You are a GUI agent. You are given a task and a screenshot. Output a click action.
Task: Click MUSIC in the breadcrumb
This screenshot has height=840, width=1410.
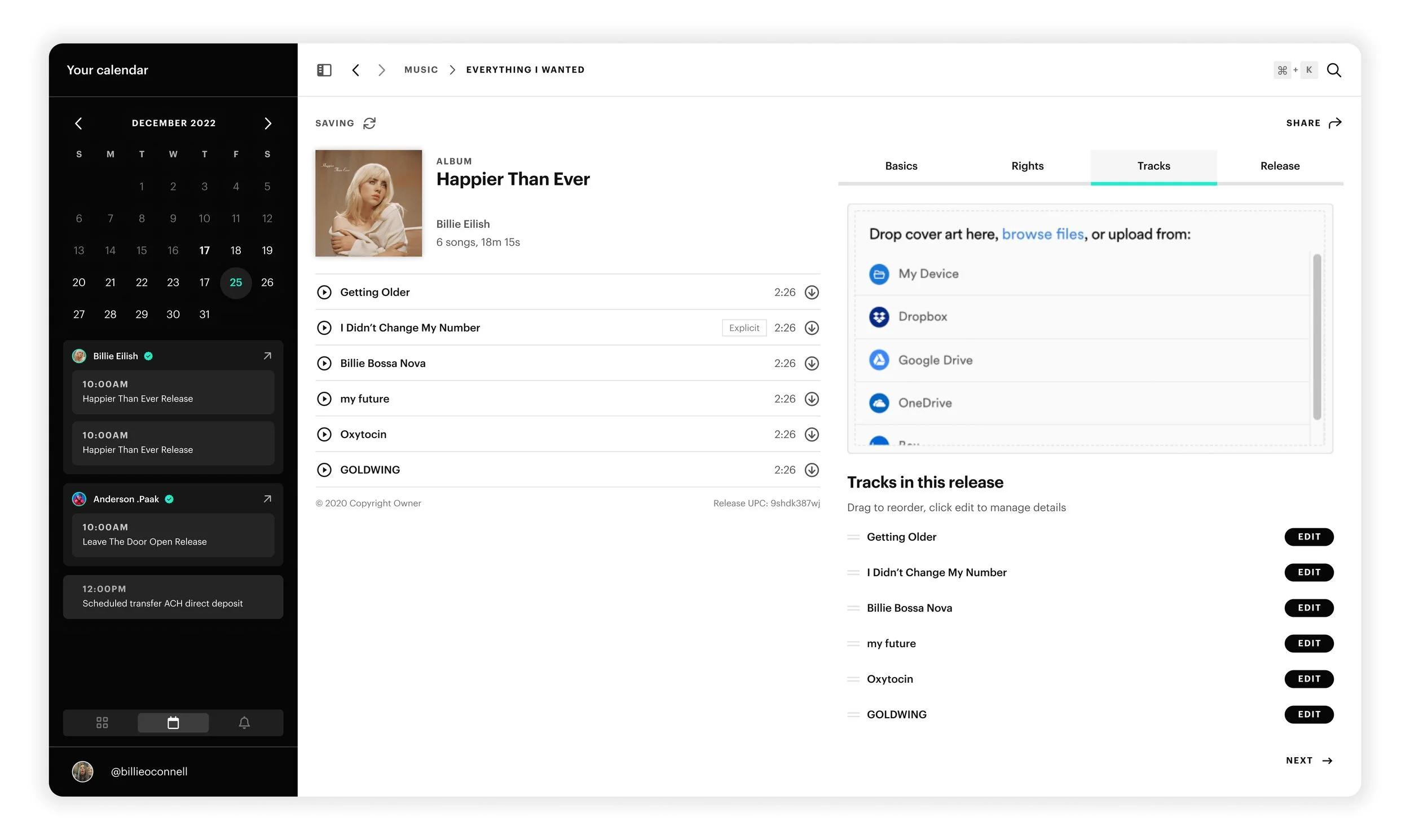(x=421, y=69)
